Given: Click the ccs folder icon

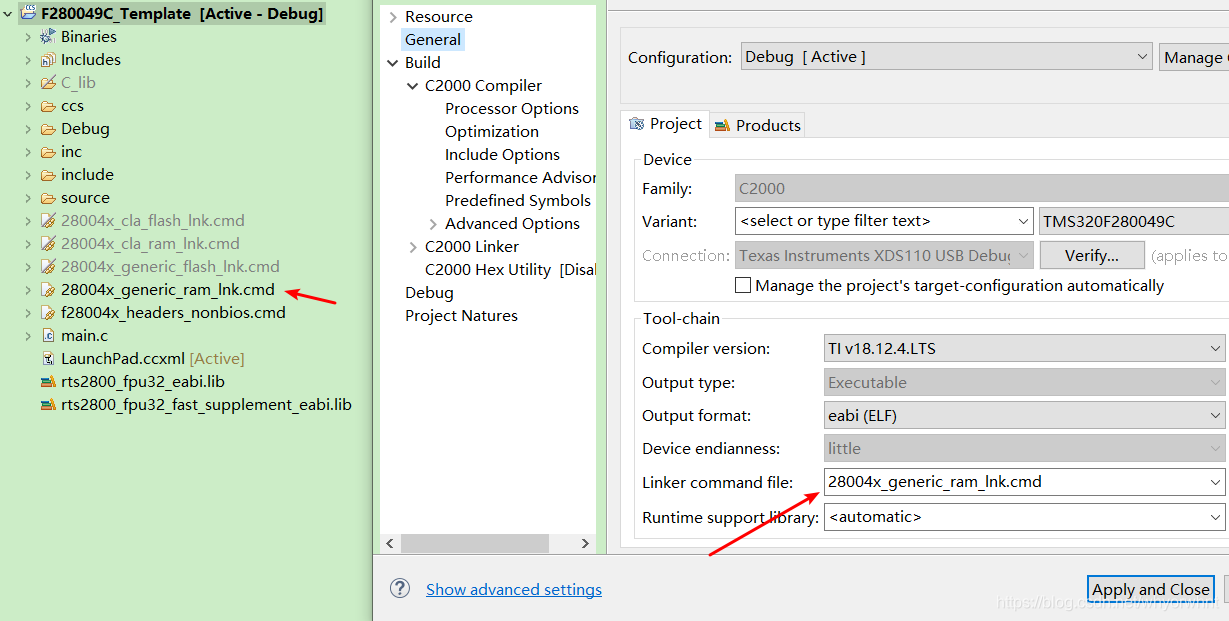Looking at the screenshot, I should pos(48,105).
